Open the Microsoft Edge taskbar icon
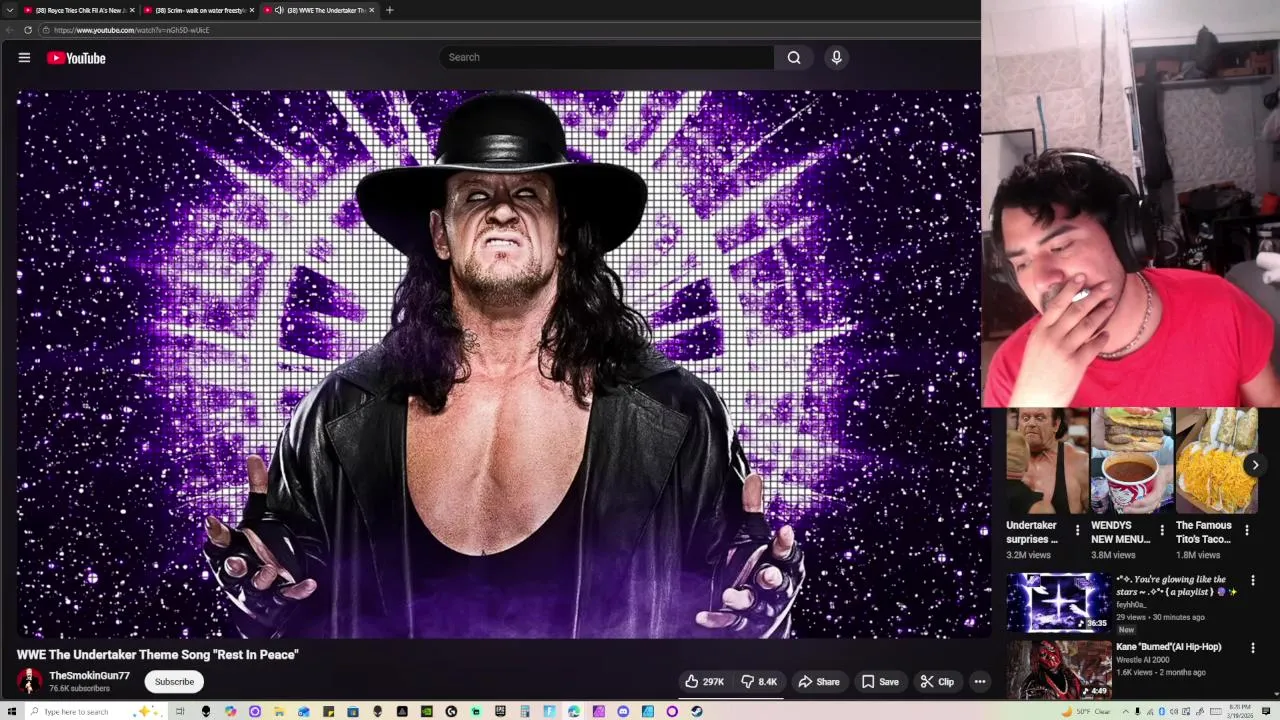 [x=574, y=711]
